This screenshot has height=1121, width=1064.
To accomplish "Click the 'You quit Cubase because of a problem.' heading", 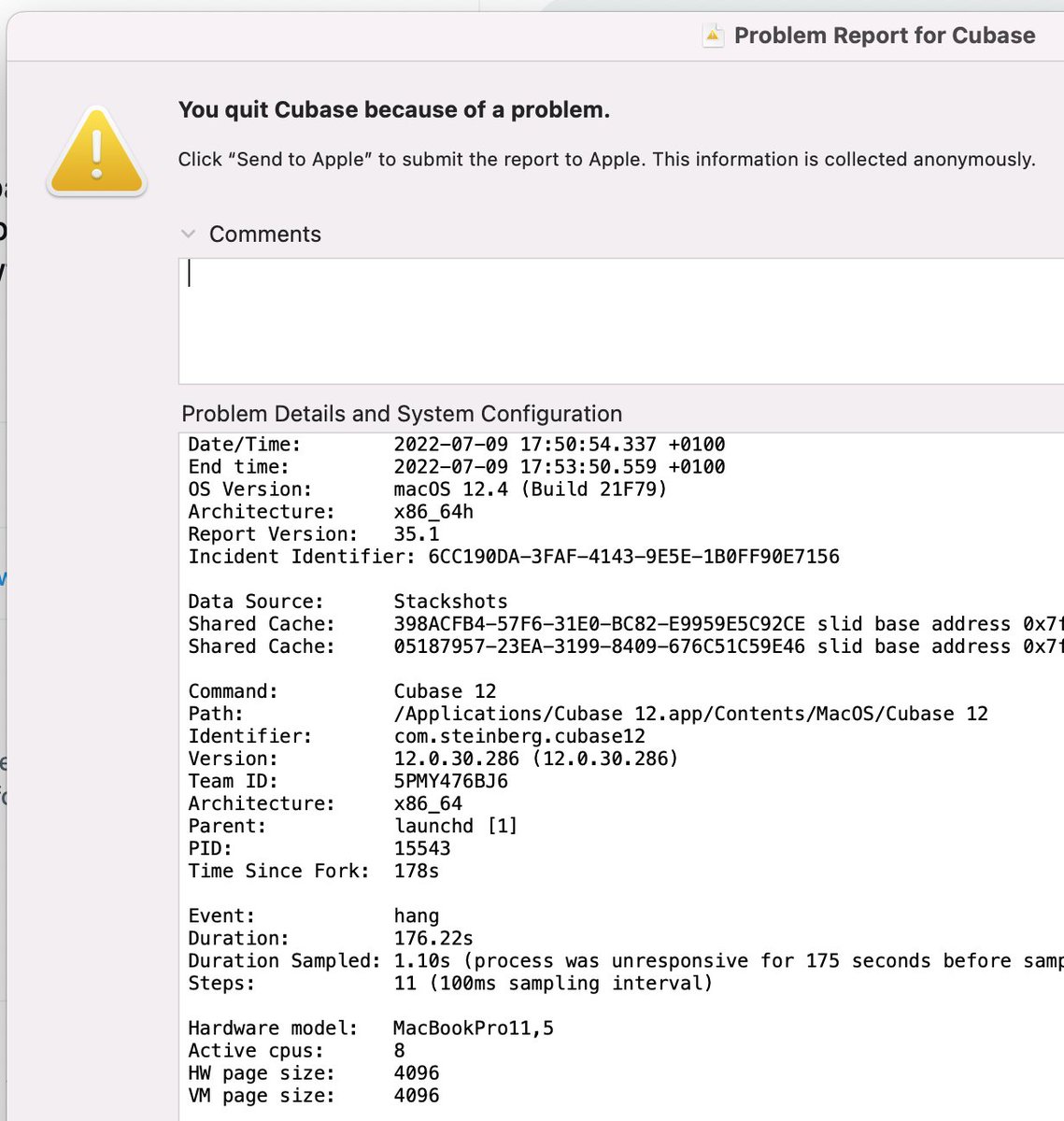I will click(394, 109).
